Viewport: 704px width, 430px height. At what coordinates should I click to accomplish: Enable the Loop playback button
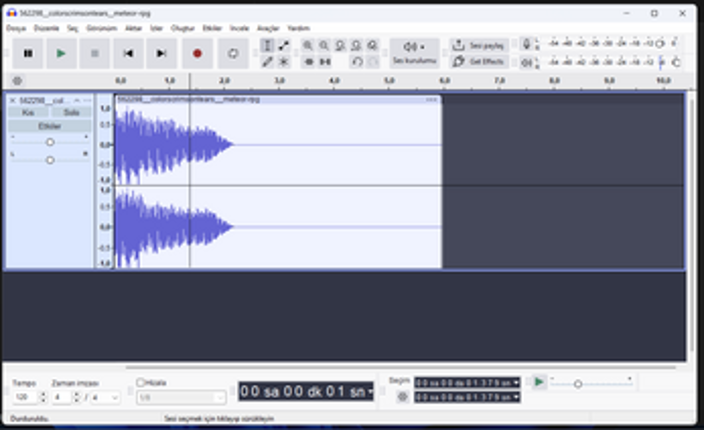[233, 53]
